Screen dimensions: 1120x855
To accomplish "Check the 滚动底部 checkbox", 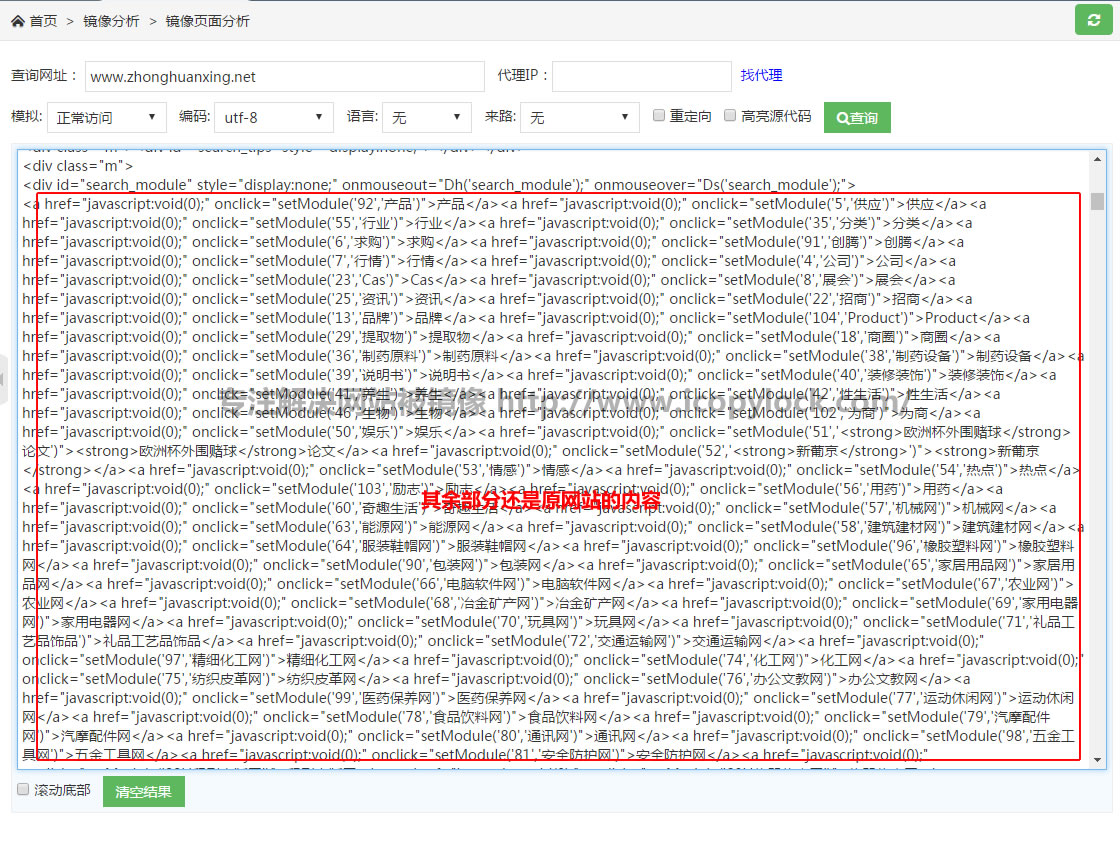I will pyautogui.click(x=23, y=790).
